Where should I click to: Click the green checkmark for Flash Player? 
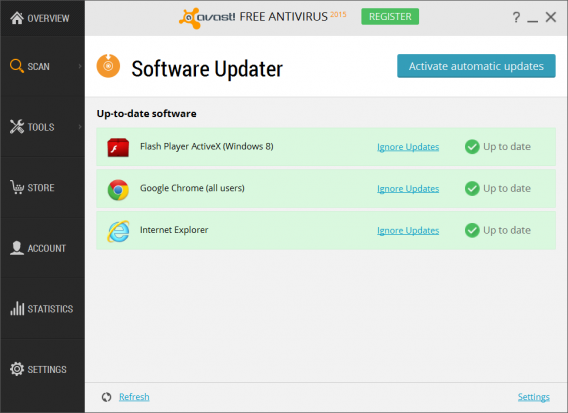[472, 147]
